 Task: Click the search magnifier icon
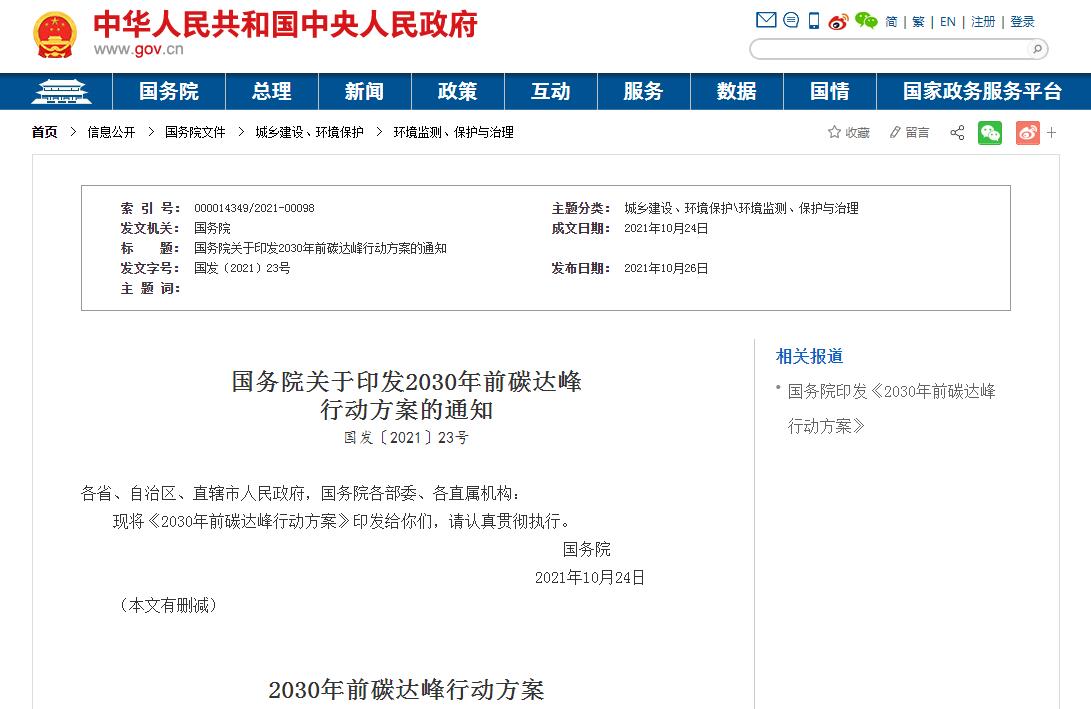coord(1037,49)
